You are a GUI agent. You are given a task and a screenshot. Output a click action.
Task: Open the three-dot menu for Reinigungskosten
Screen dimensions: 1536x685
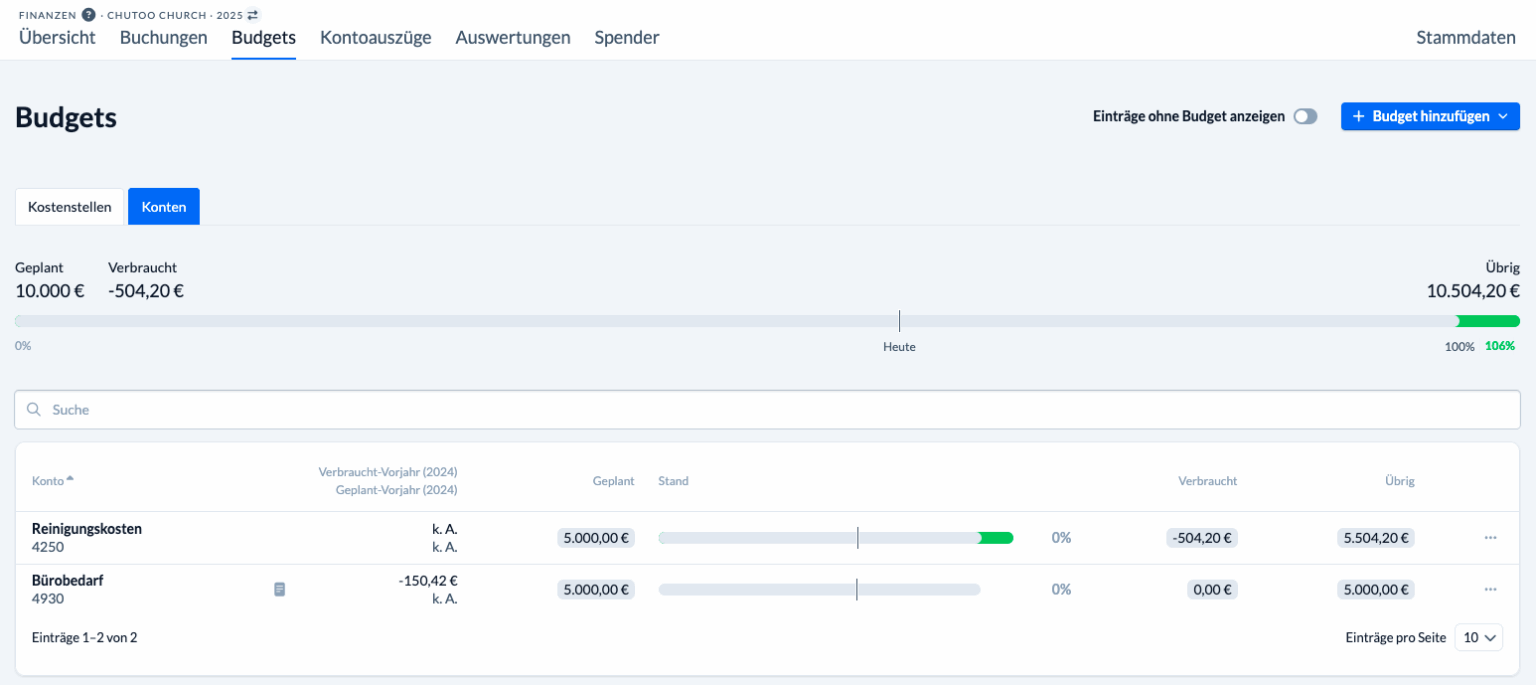coord(1490,538)
